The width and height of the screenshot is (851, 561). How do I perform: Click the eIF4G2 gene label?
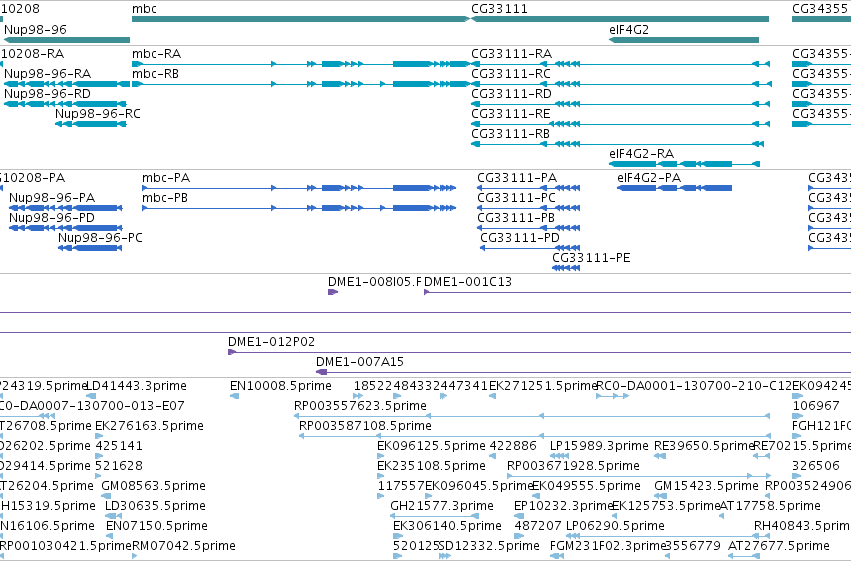click(x=628, y=30)
